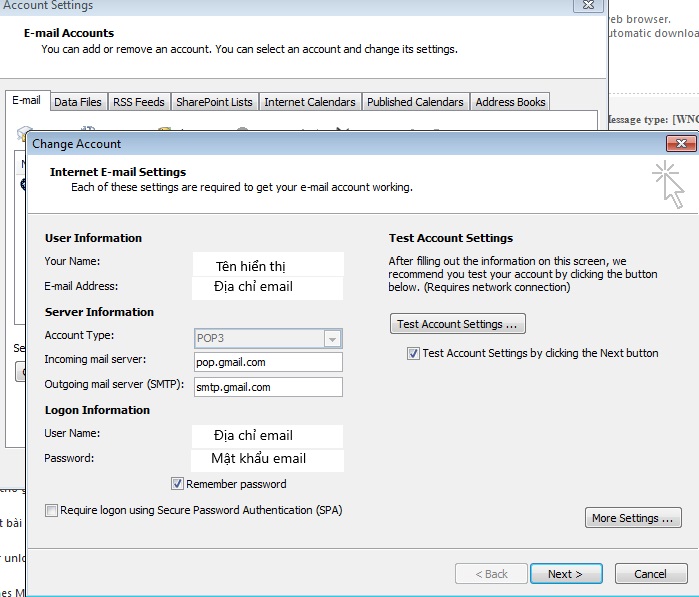Screen dimensions: 699x597
Task: Open the Account Type dropdown
Action: (x=333, y=338)
